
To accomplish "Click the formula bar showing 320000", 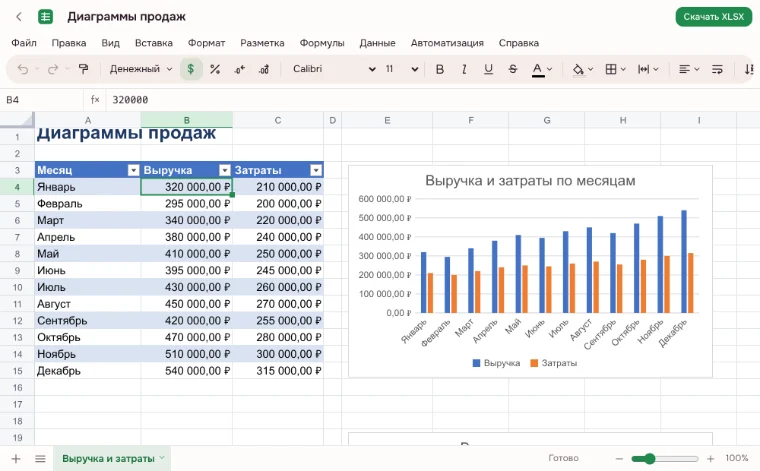I will click(x=431, y=100).
